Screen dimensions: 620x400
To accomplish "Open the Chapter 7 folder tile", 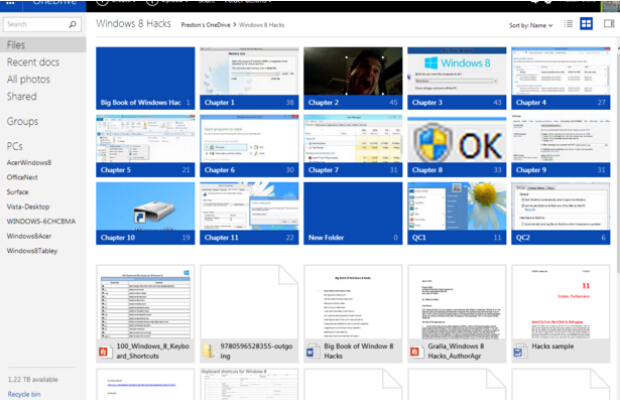I will coord(353,146).
